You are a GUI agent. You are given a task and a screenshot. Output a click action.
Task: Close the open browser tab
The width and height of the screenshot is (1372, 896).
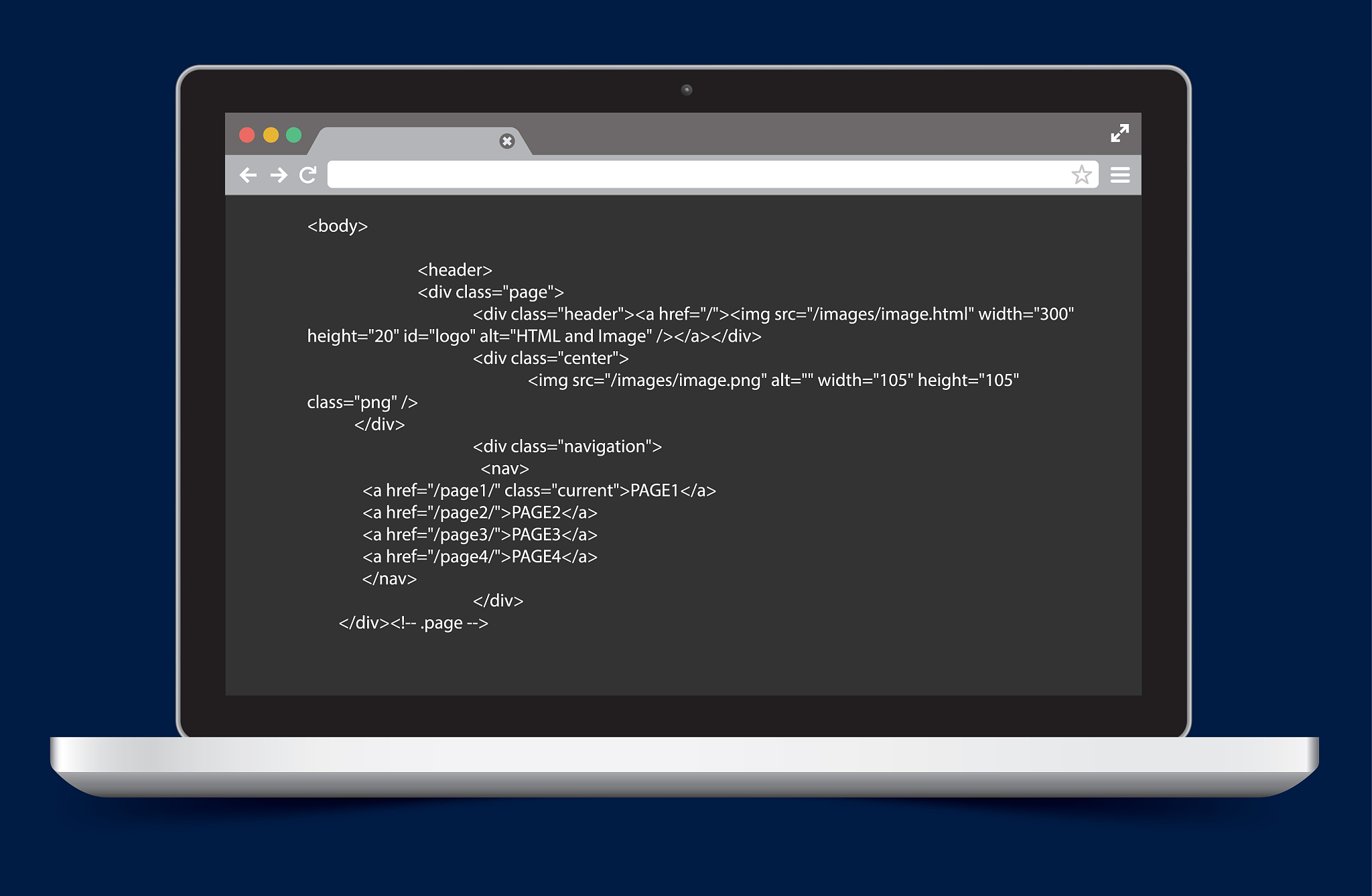(507, 141)
